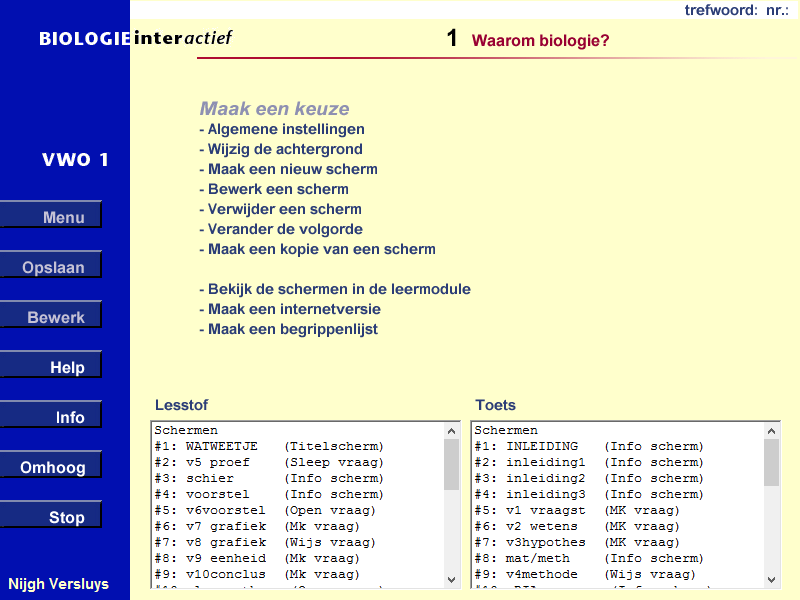Image resolution: width=800 pixels, height=600 pixels.
Task: Open Help from the sidebar
Action: (x=51, y=366)
